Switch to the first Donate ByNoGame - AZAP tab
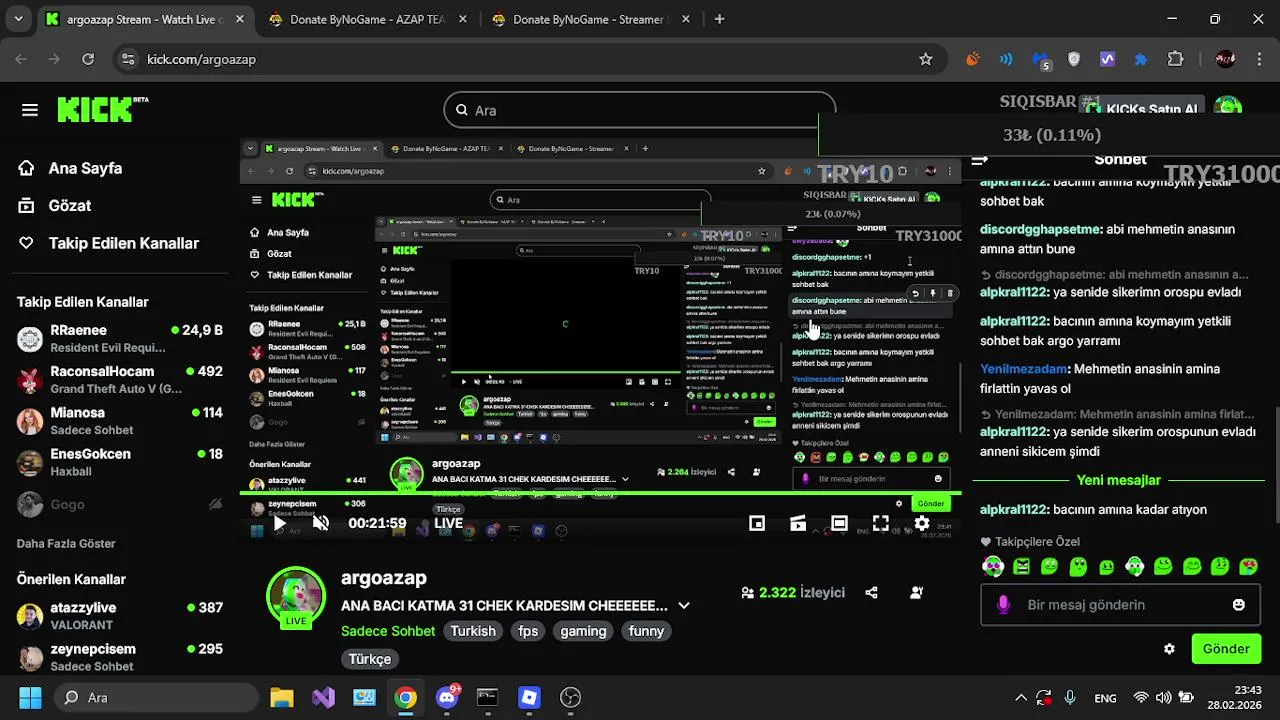The image size is (1280, 720). (x=367, y=19)
